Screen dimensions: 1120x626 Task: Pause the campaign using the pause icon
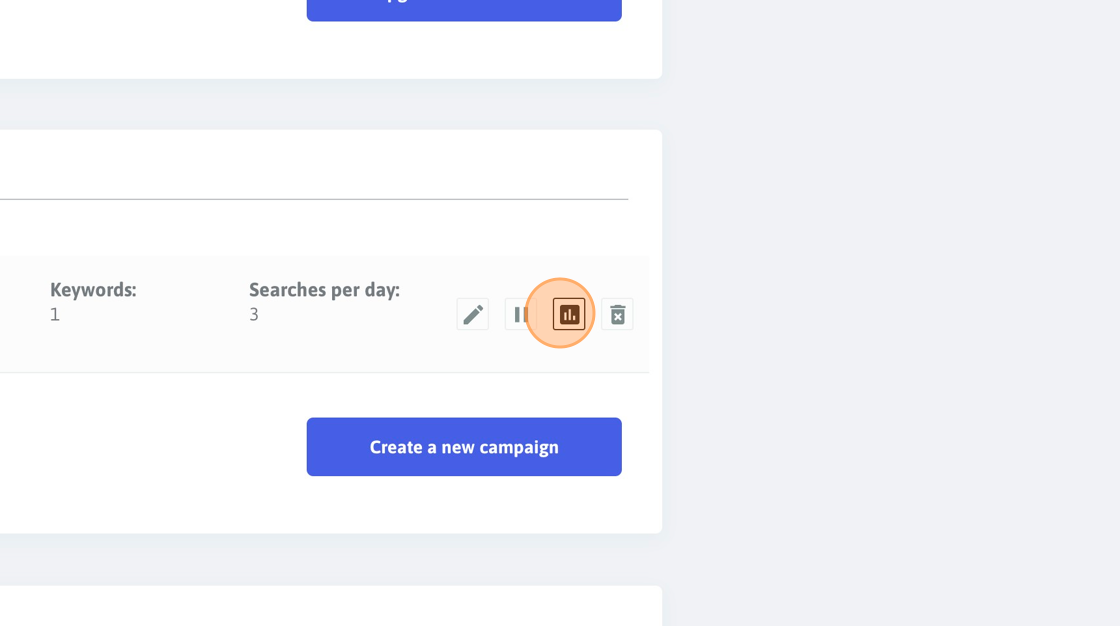(x=521, y=314)
